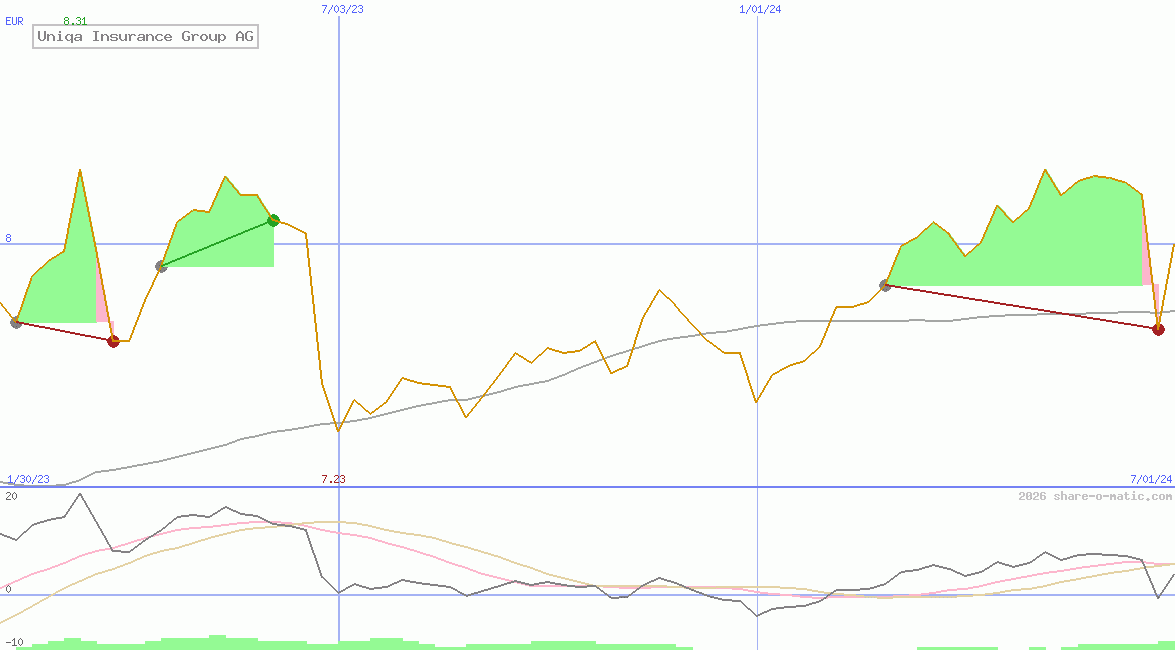Viewport: 1175px width, 650px height.
Task: Select the EUR currency label
Action: tap(14, 21)
